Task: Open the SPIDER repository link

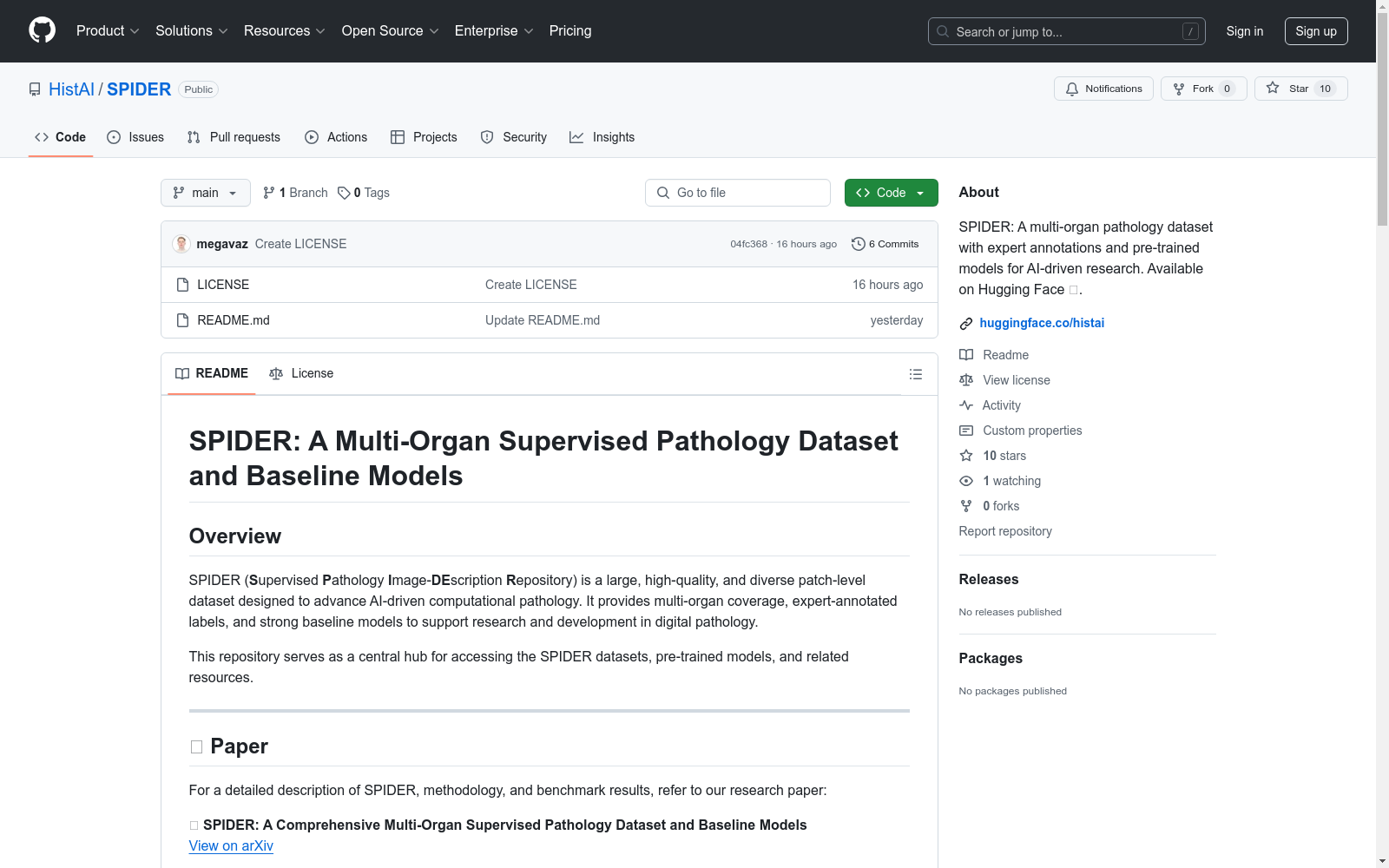Action: click(x=139, y=89)
